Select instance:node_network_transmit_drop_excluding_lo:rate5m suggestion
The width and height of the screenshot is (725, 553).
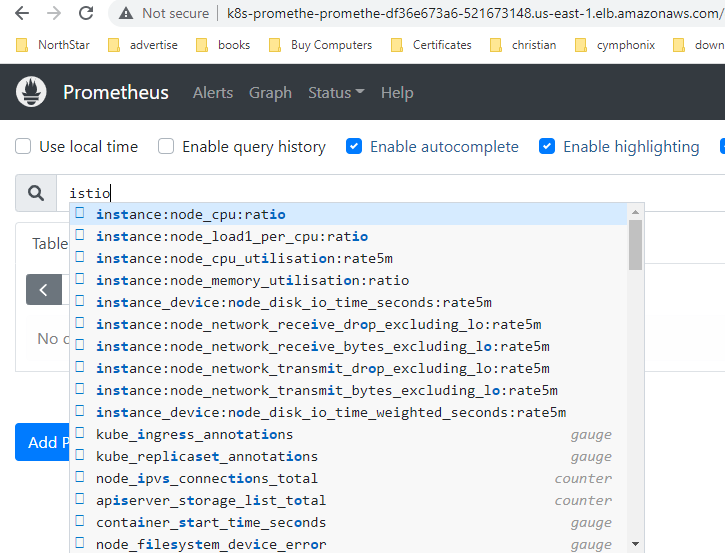click(350, 369)
